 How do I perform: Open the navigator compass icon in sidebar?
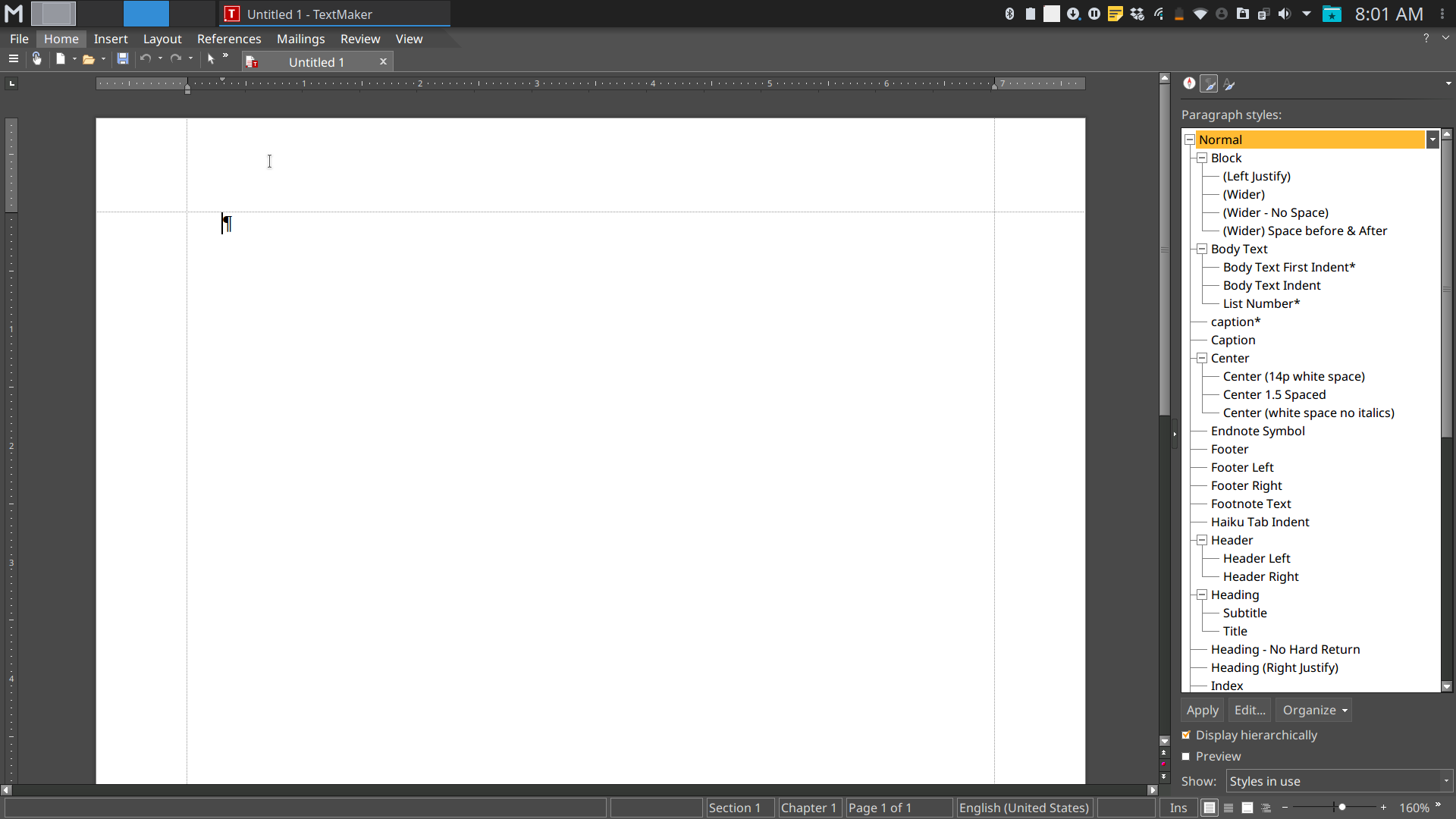click(x=1189, y=84)
